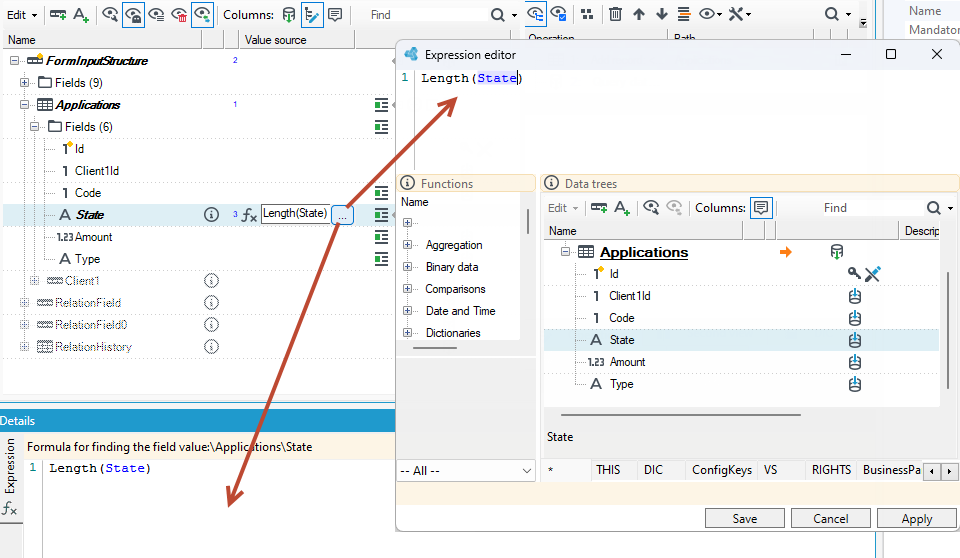Image resolution: width=960 pixels, height=558 pixels.
Task: Click the tab strip right scroll arrow
Action: (x=950, y=472)
